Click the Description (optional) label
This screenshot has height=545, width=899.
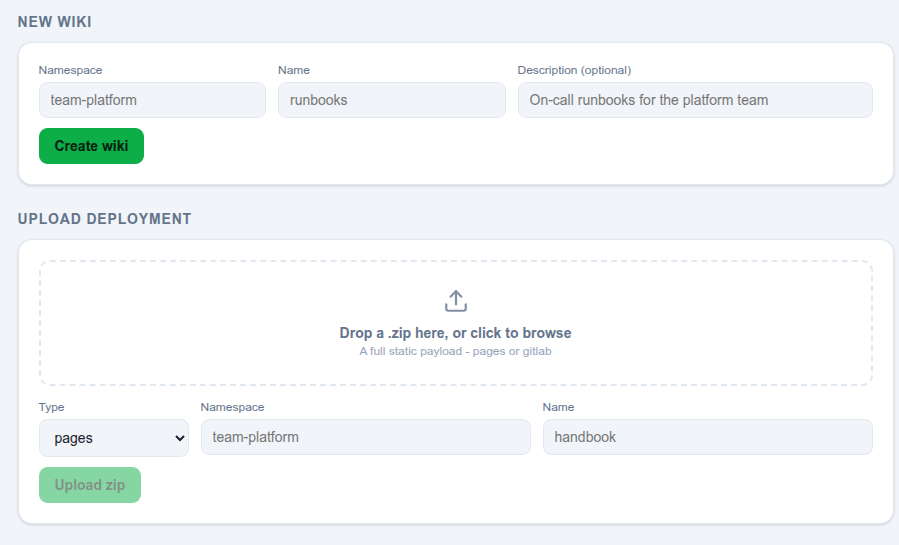(x=574, y=70)
